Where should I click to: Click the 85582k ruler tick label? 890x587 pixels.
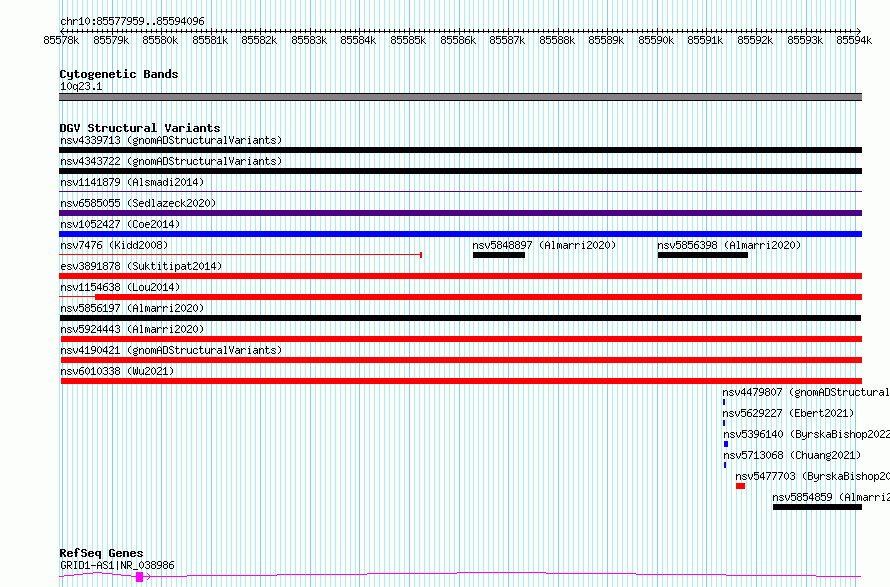(259, 40)
